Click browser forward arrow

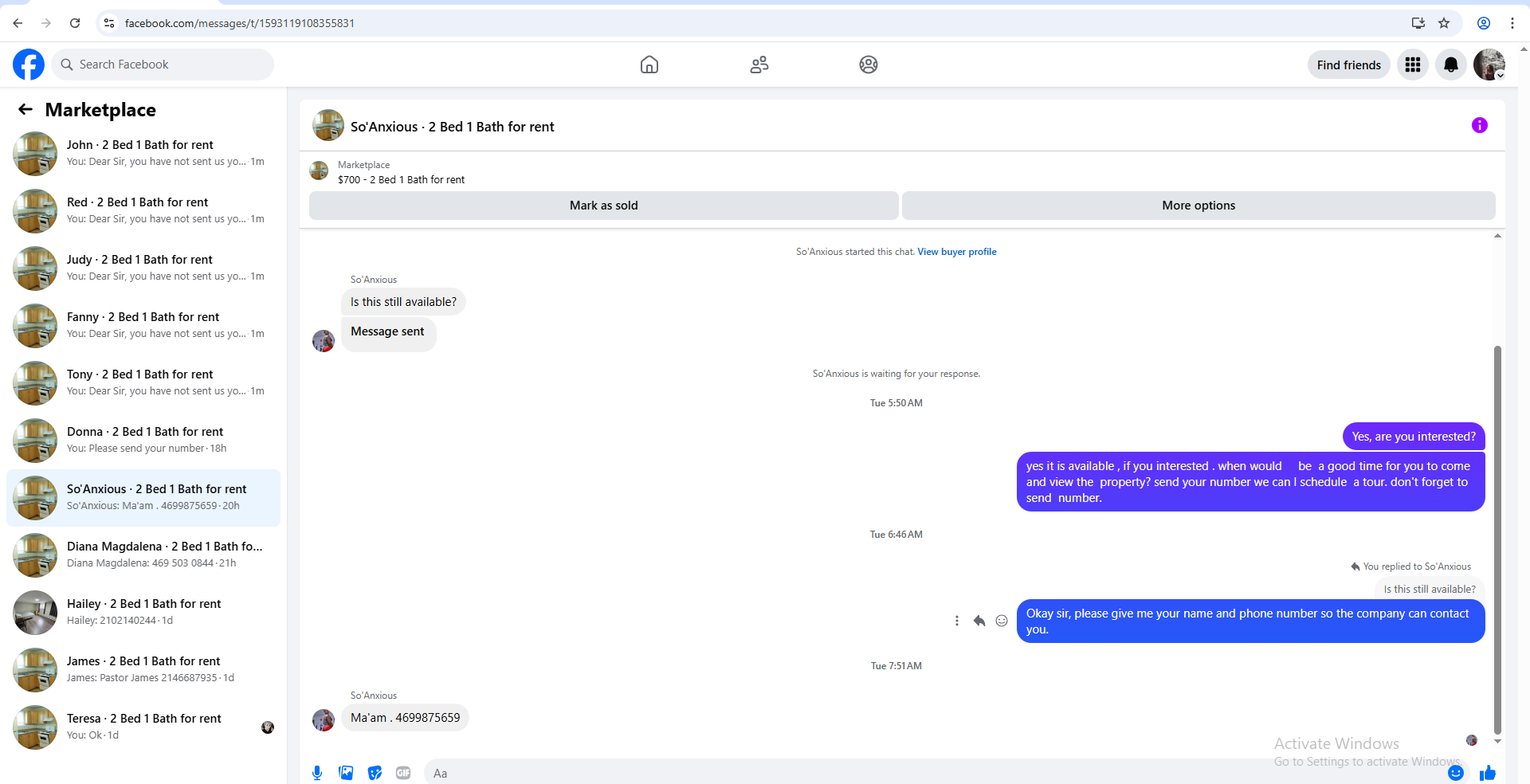click(46, 23)
